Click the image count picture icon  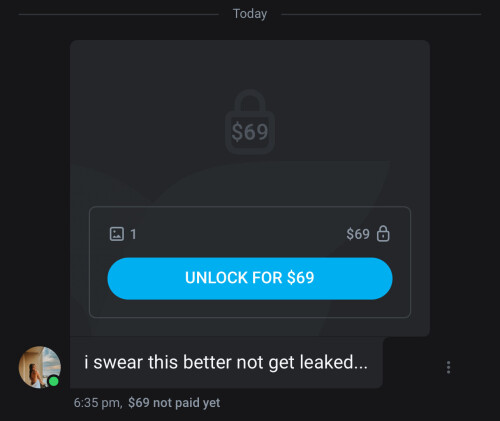point(117,234)
